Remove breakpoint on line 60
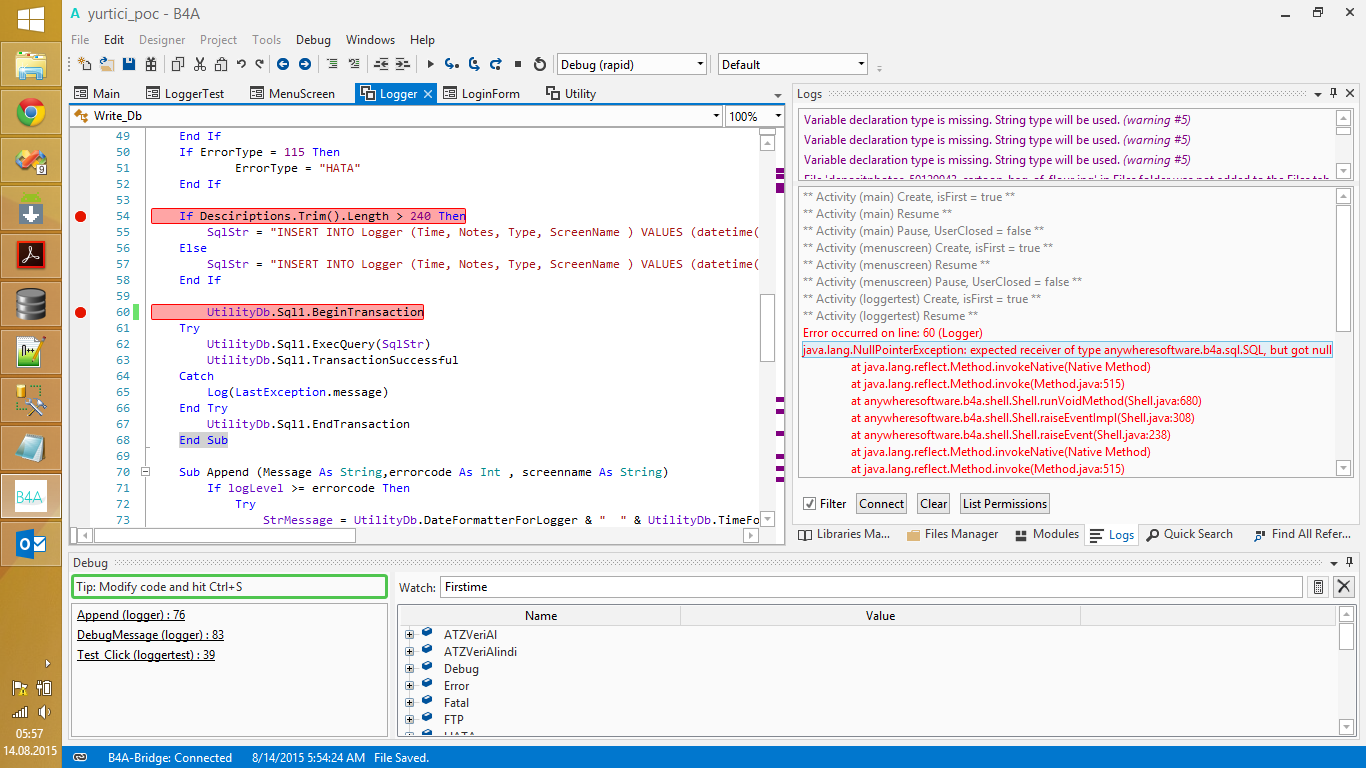The height and width of the screenshot is (768, 1366). pos(81,312)
